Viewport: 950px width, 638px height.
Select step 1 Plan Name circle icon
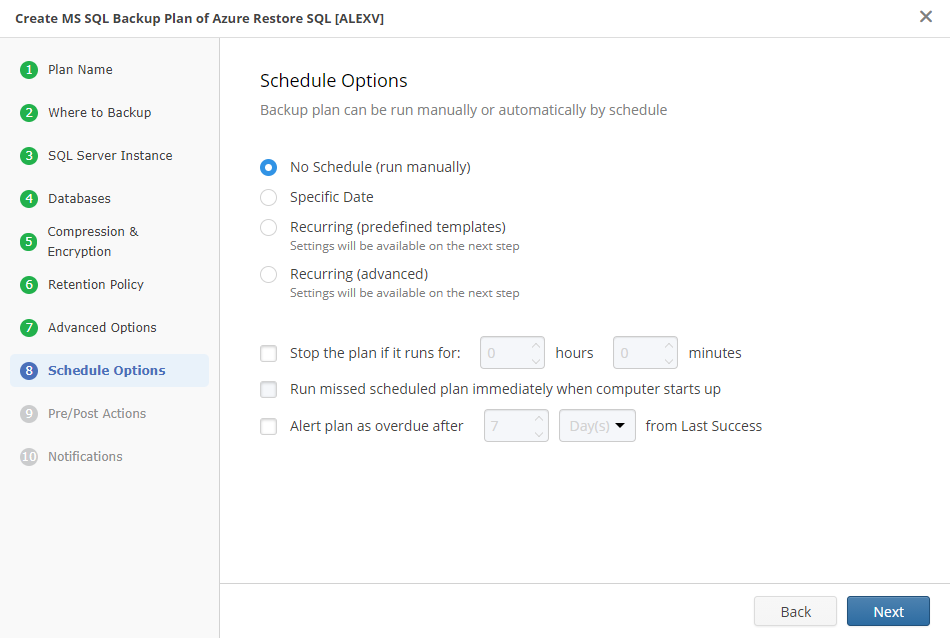[x=27, y=70]
